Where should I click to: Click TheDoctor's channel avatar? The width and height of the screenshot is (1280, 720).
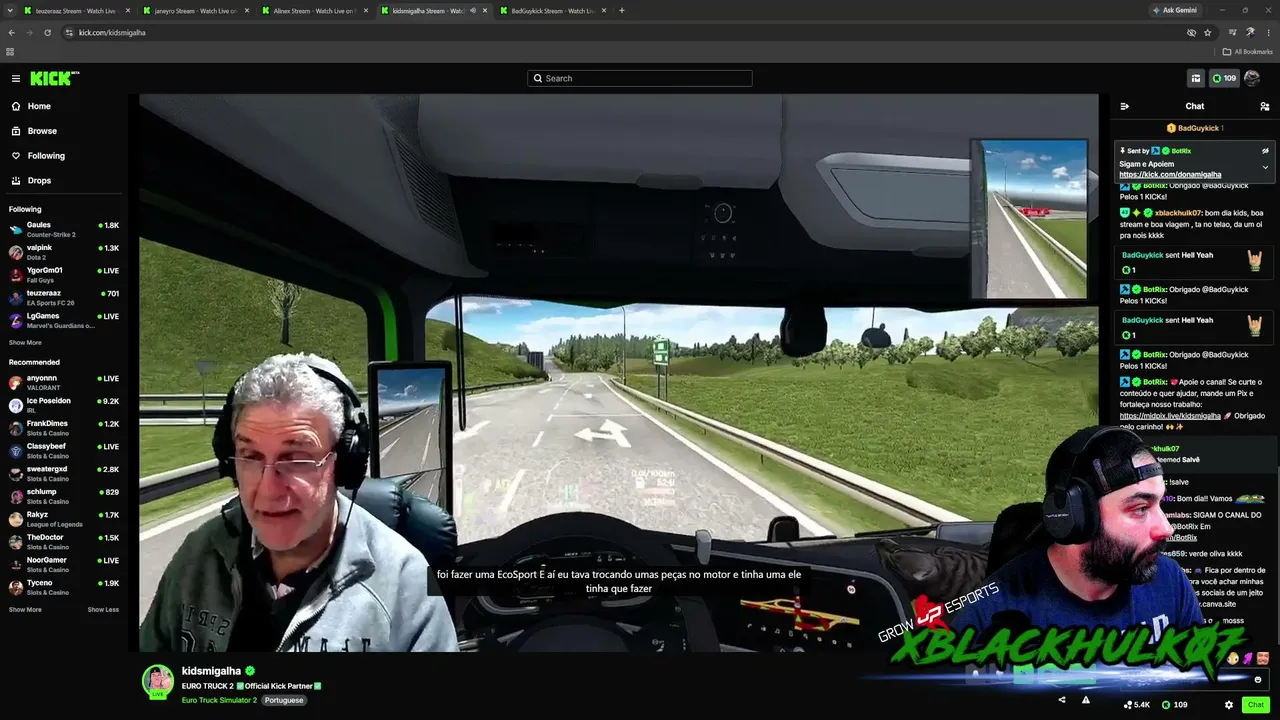coord(16,542)
